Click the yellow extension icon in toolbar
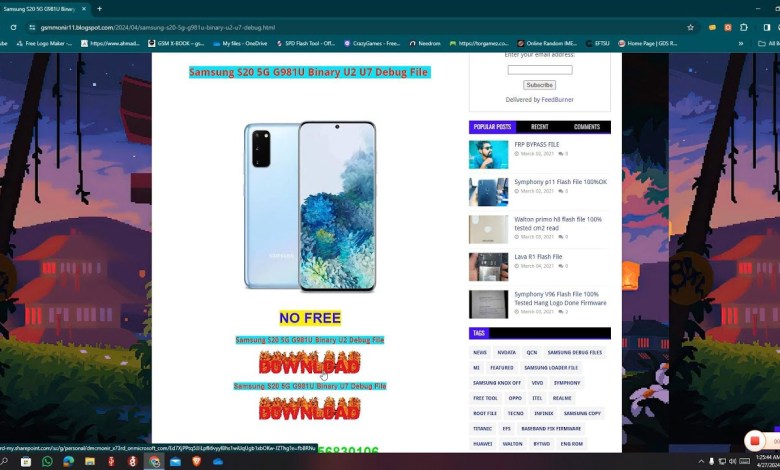780x470 pixels. (712, 27)
